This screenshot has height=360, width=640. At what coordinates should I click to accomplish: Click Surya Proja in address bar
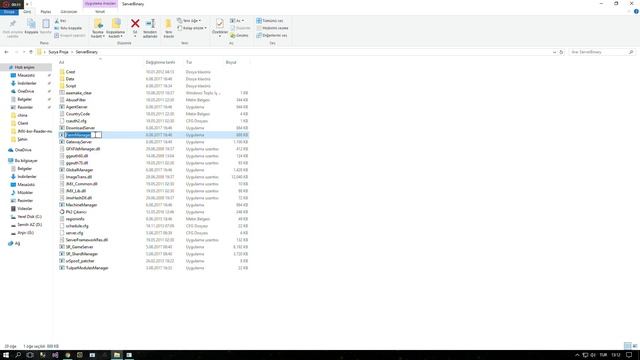point(58,52)
